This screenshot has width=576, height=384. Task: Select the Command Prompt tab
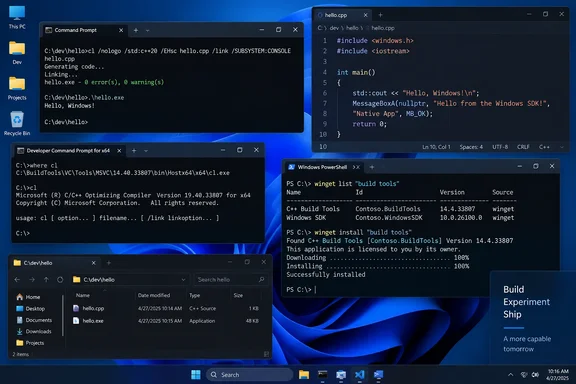pyautogui.click(x=84, y=30)
